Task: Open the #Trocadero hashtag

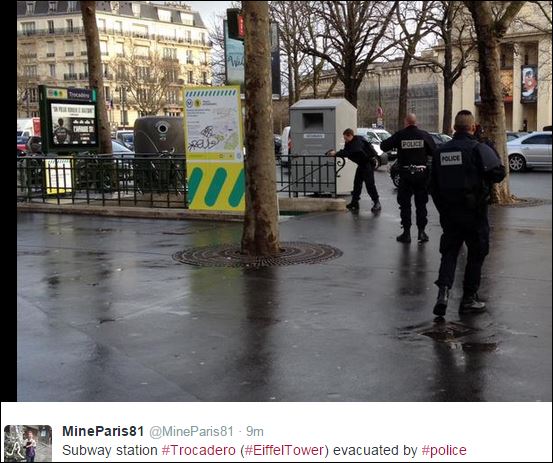Action: (x=199, y=450)
